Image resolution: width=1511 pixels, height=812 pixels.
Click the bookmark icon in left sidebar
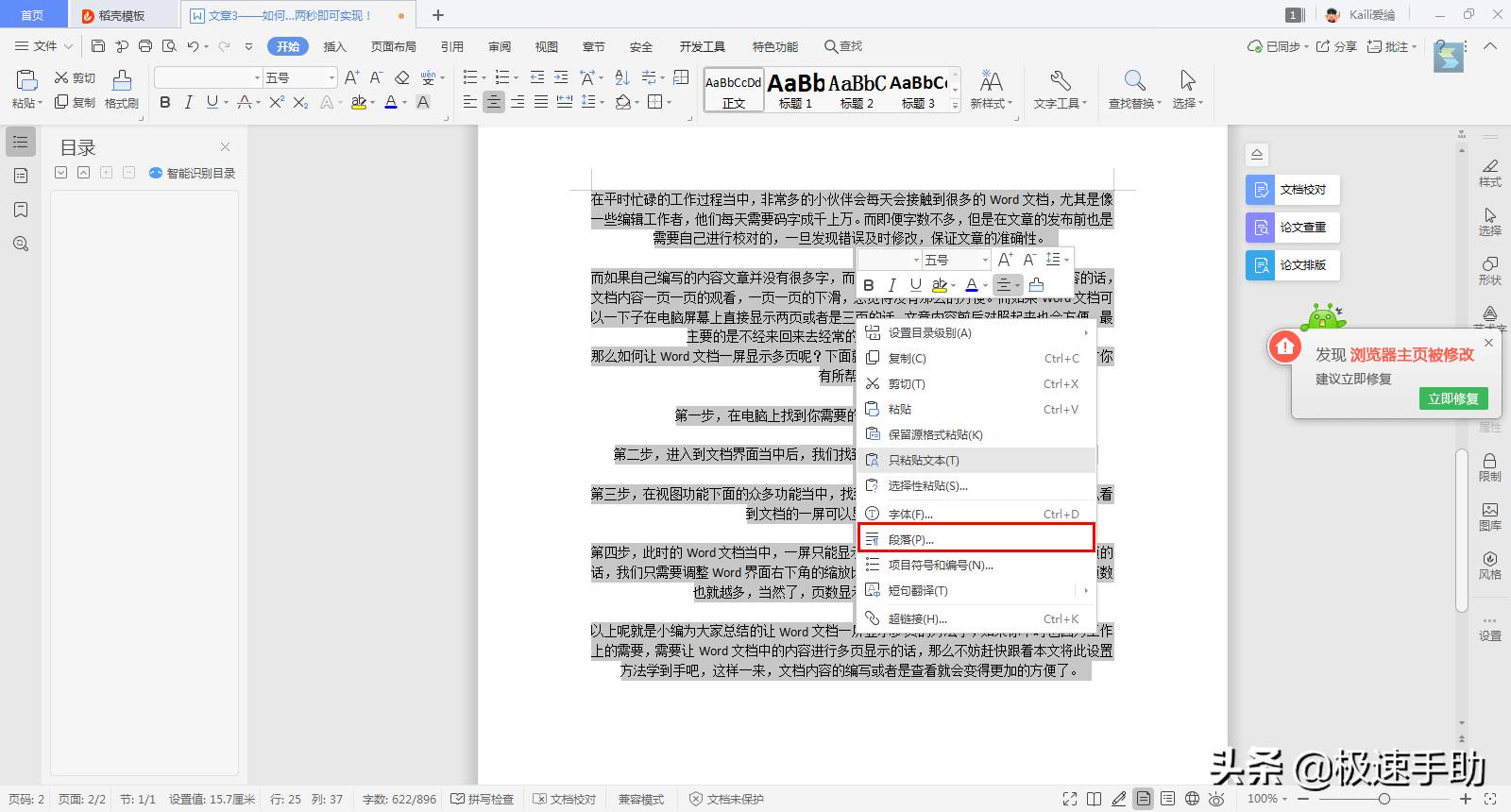pos(21,210)
